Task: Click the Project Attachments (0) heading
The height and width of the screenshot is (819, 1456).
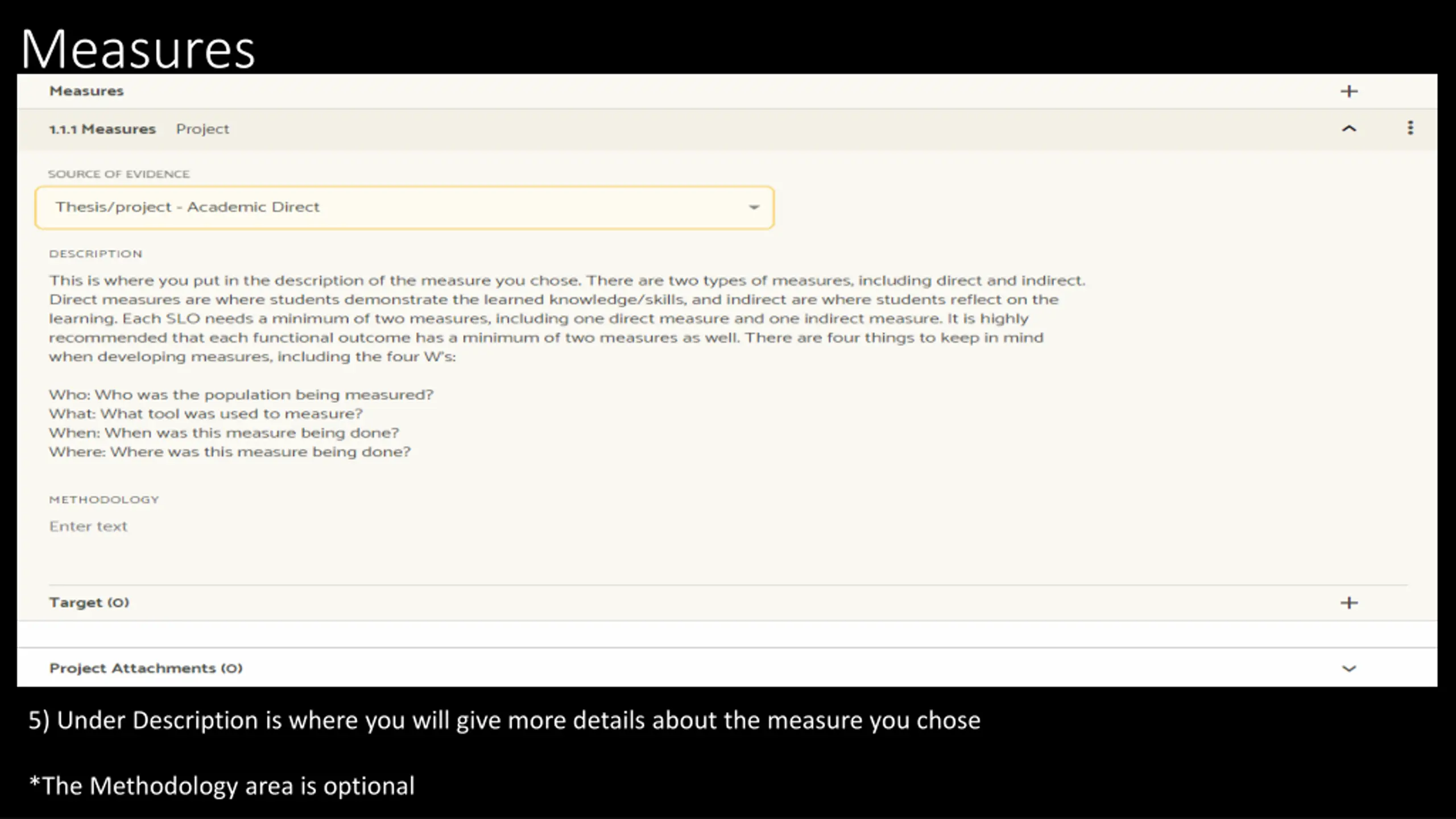Action: pos(146,668)
